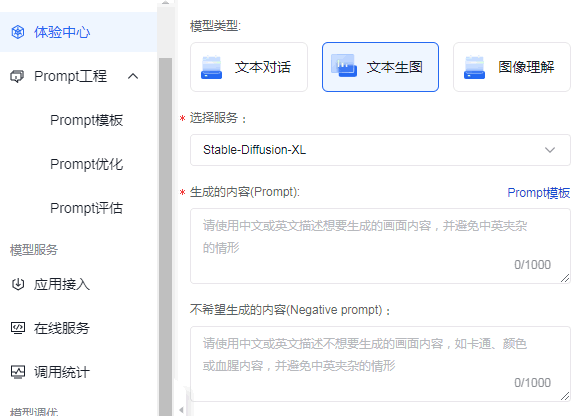Focus the Negative prompt text area
Viewport: 587px width, 420px height.
[x=380, y=364]
